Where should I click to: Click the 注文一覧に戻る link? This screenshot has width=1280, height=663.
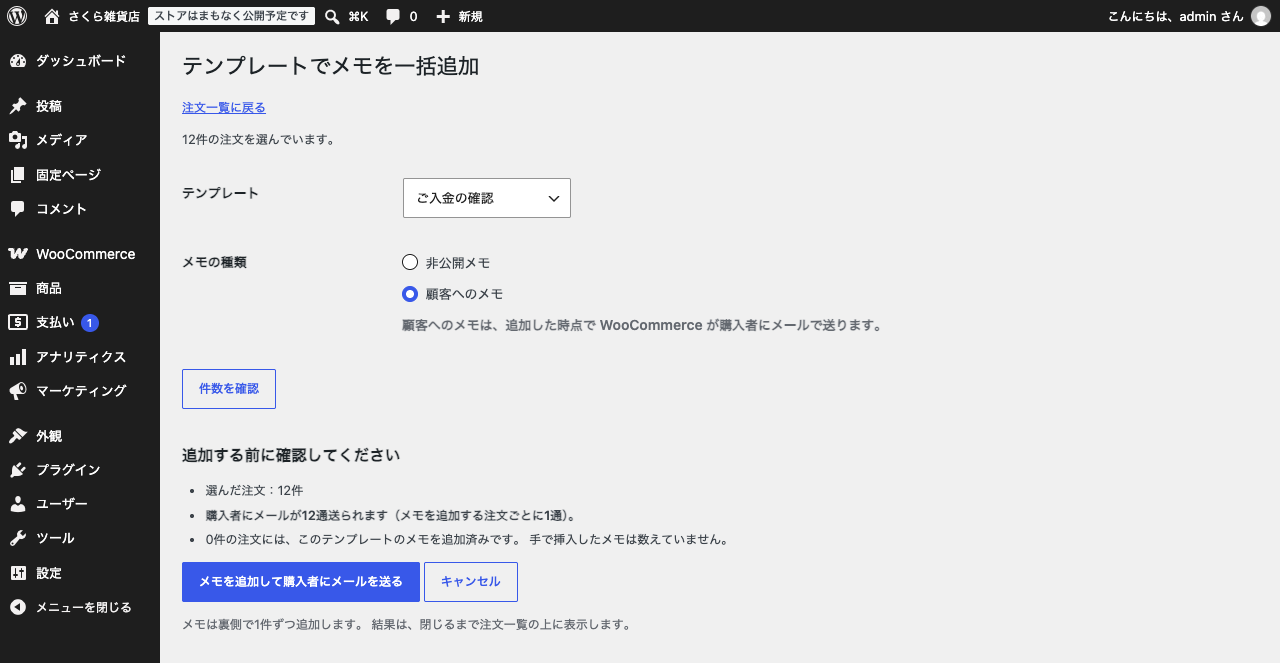click(224, 108)
